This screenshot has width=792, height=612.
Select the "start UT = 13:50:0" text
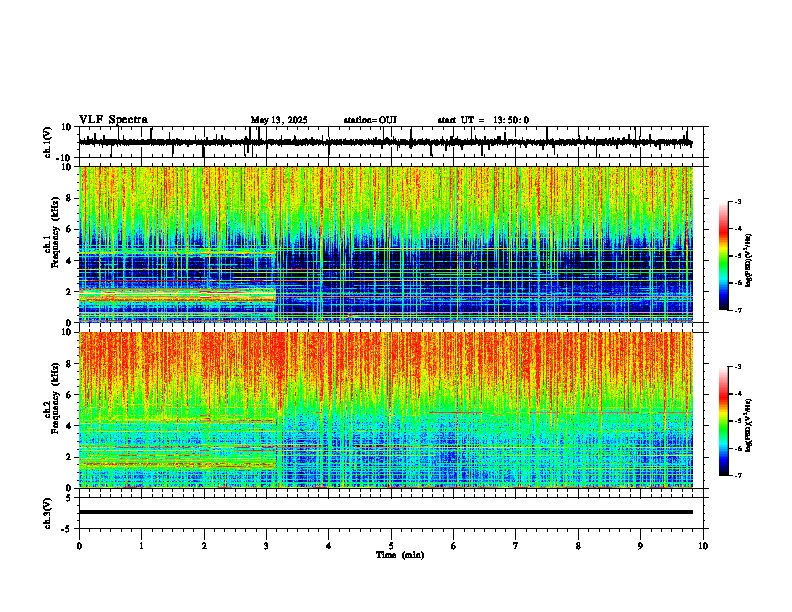coord(483,120)
